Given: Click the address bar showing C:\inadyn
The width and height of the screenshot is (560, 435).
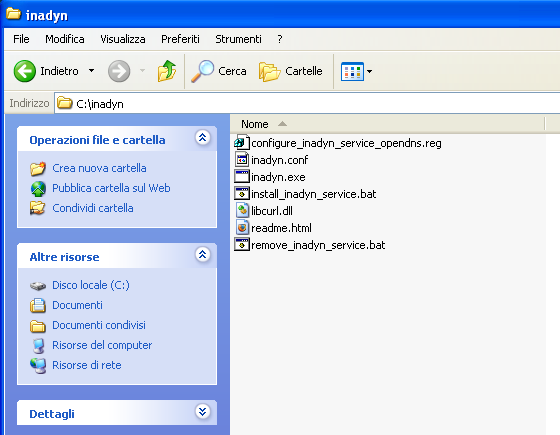Looking at the screenshot, I should pyautogui.click(x=307, y=104).
